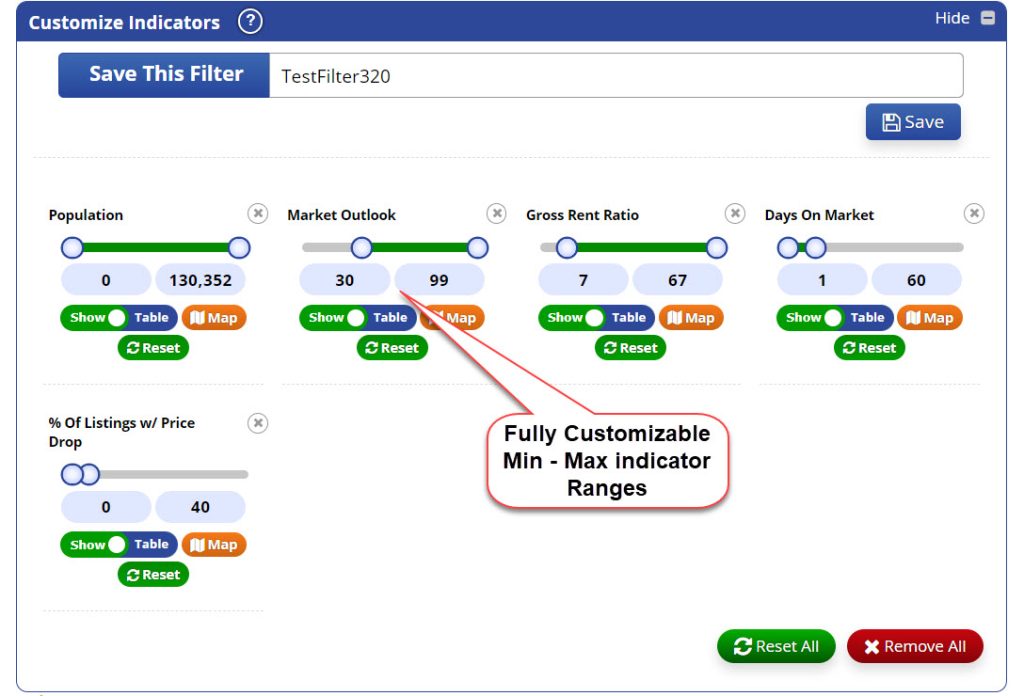Click the Market Outlook slider minimum handle
Screen dimensions: 1024x696
coord(361,248)
